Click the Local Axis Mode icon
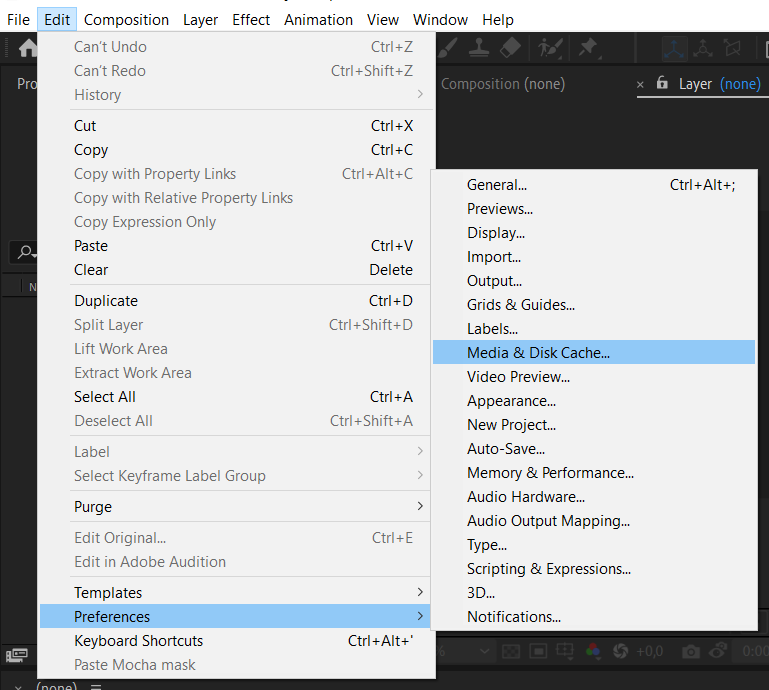Image resolution: width=769 pixels, height=690 pixels. [x=674, y=49]
